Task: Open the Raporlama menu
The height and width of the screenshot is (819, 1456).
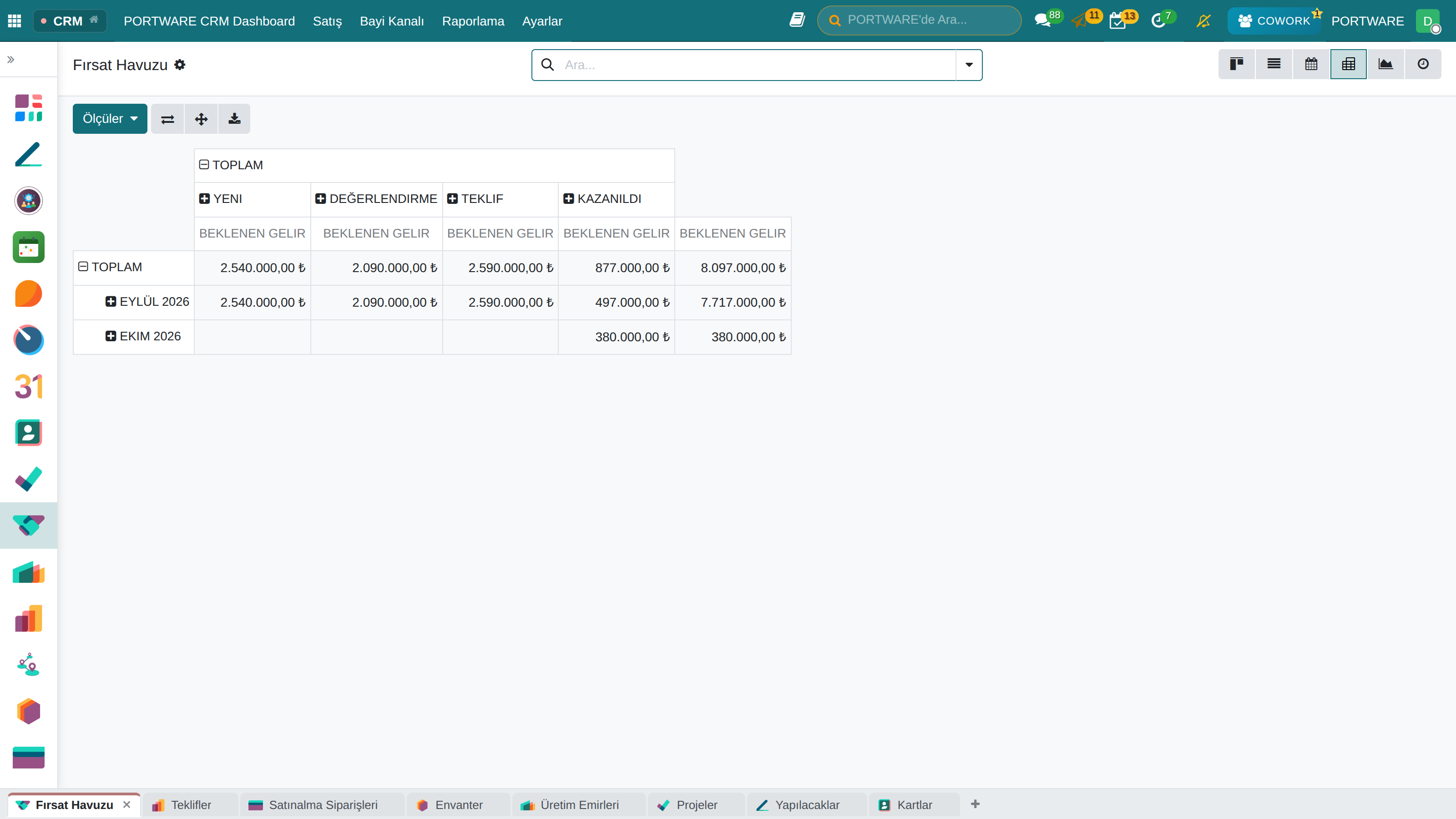Action: 473,21
